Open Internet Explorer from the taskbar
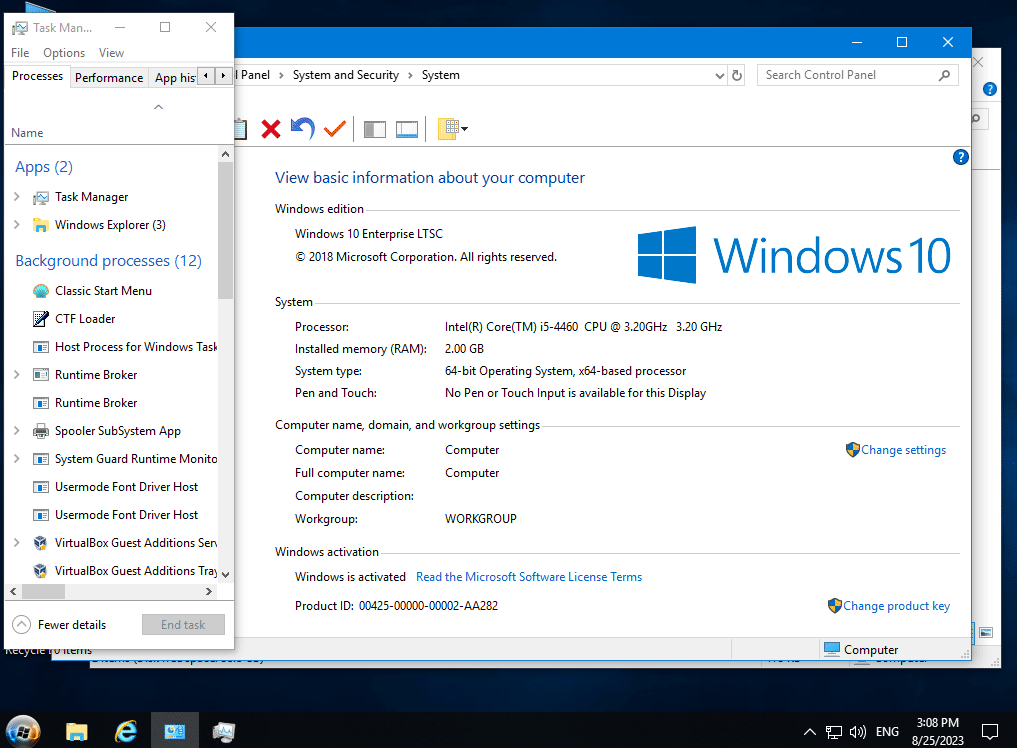The height and width of the screenshot is (748, 1017). coord(126,732)
